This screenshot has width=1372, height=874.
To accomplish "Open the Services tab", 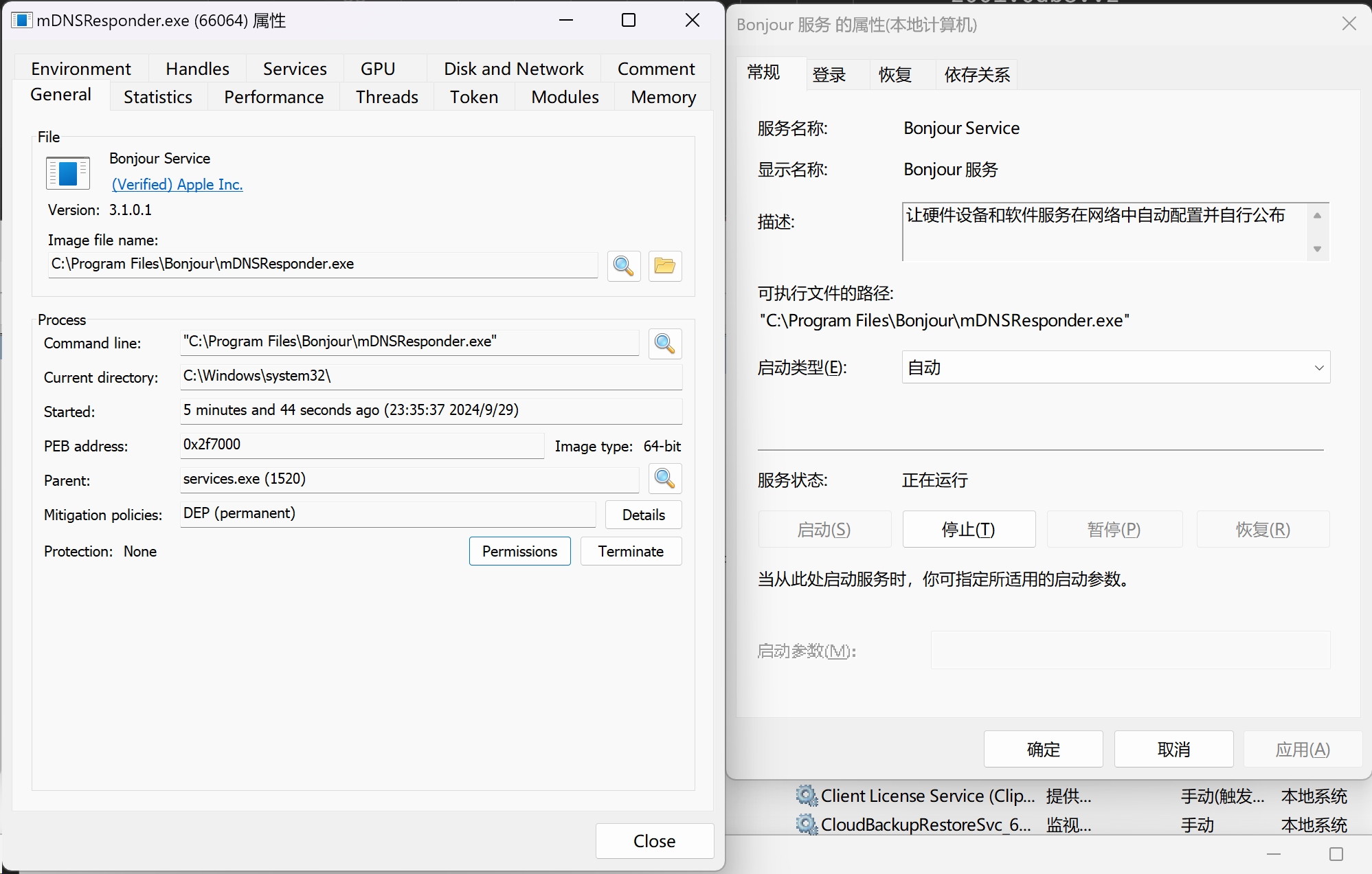I will 295,69.
